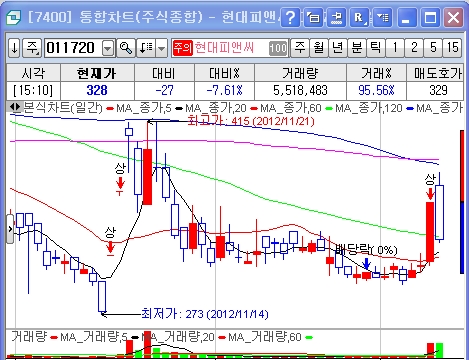Screen dimensions: 469x360
Task: Click the 대비% column header
Action: click(224, 73)
